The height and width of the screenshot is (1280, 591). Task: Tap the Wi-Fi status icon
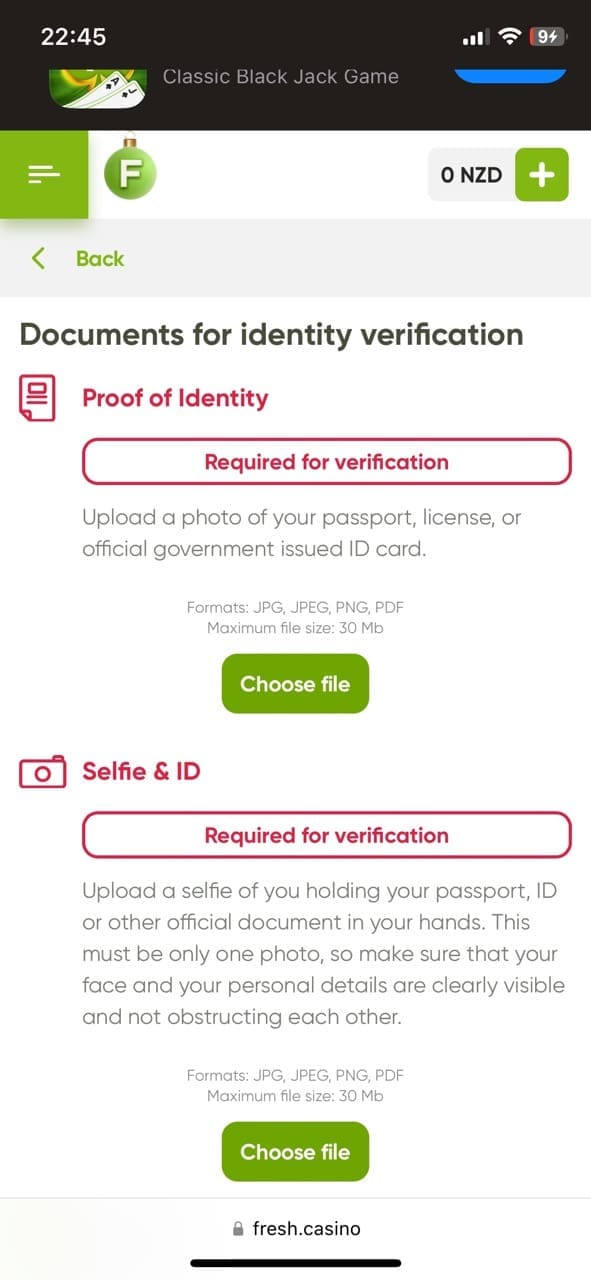510,37
